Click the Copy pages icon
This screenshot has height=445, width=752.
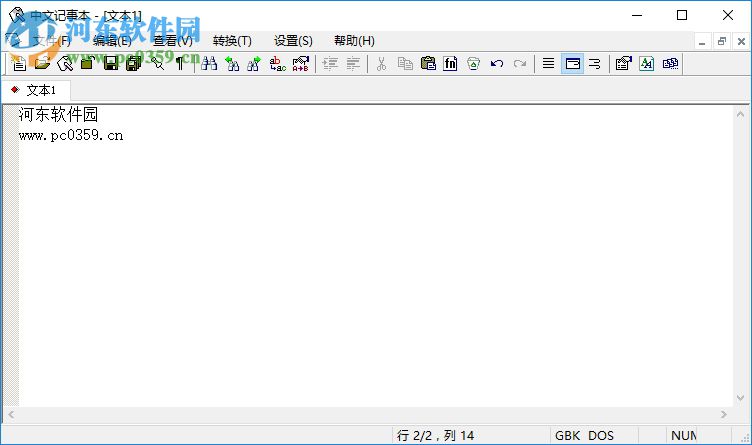(x=405, y=63)
